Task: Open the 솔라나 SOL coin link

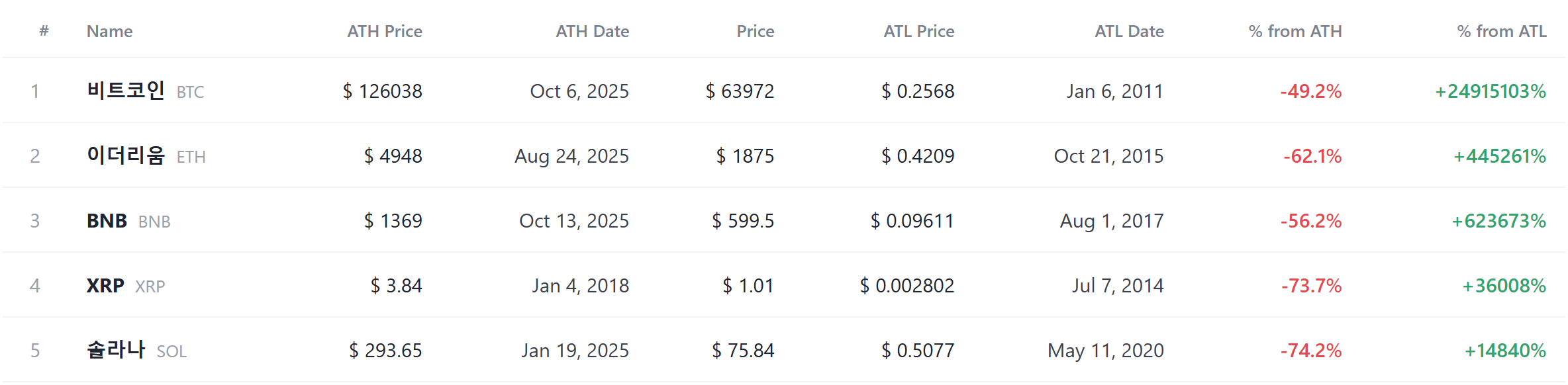Action: tap(136, 350)
